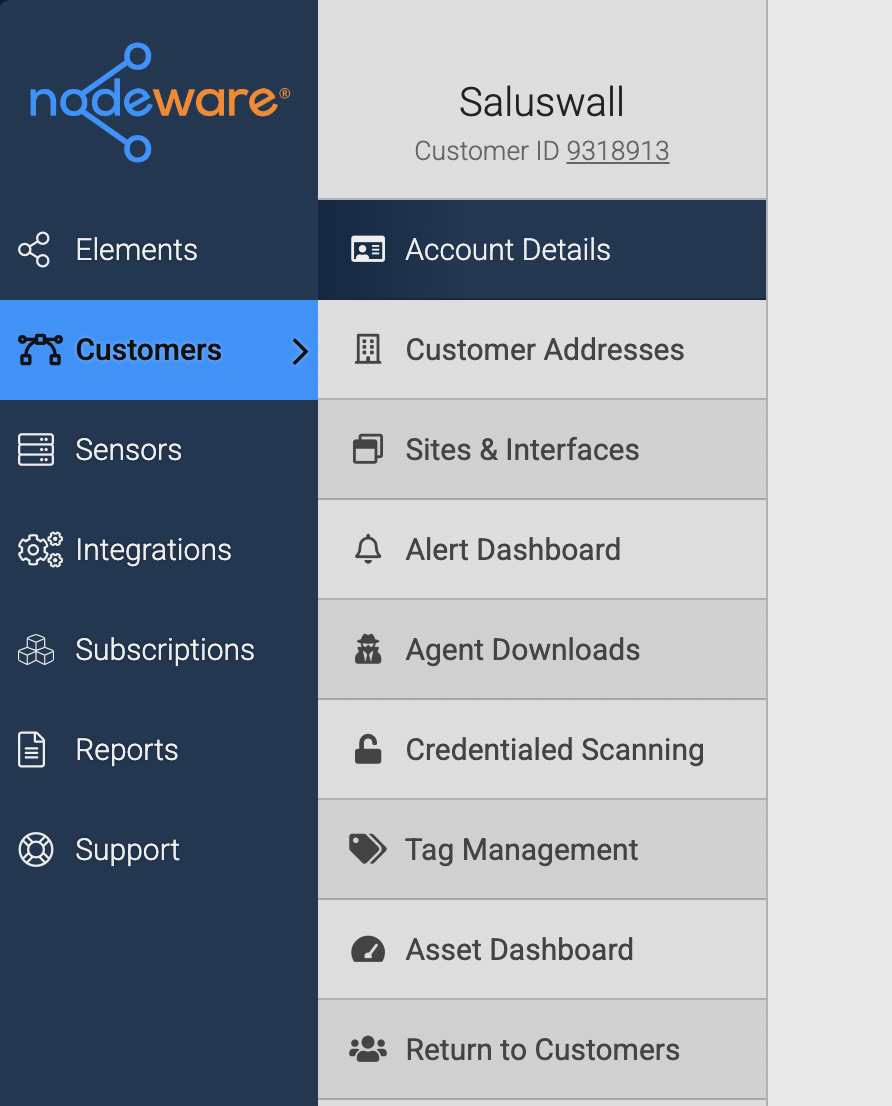Viewport: 892px width, 1106px height.
Task: Click the Elements share-node icon
Action: pos(35,250)
